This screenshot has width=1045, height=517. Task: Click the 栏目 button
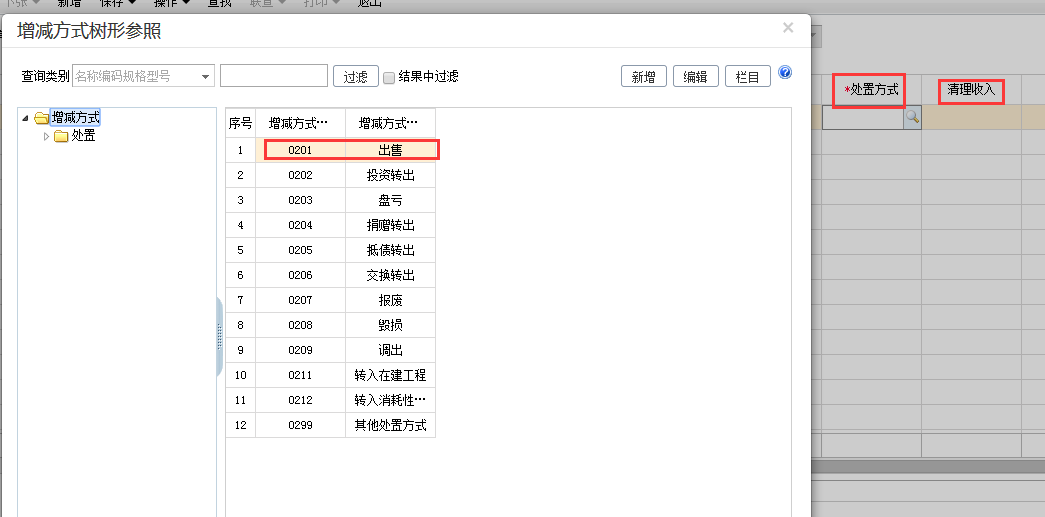[747, 77]
